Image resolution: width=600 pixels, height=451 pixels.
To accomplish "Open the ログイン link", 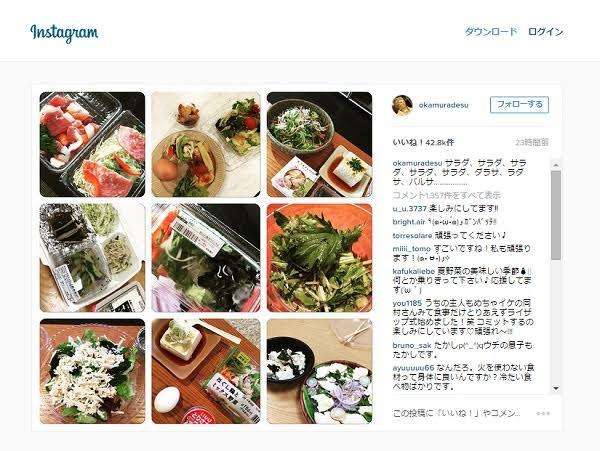I will pyautogui.click(x=546, y=32).
